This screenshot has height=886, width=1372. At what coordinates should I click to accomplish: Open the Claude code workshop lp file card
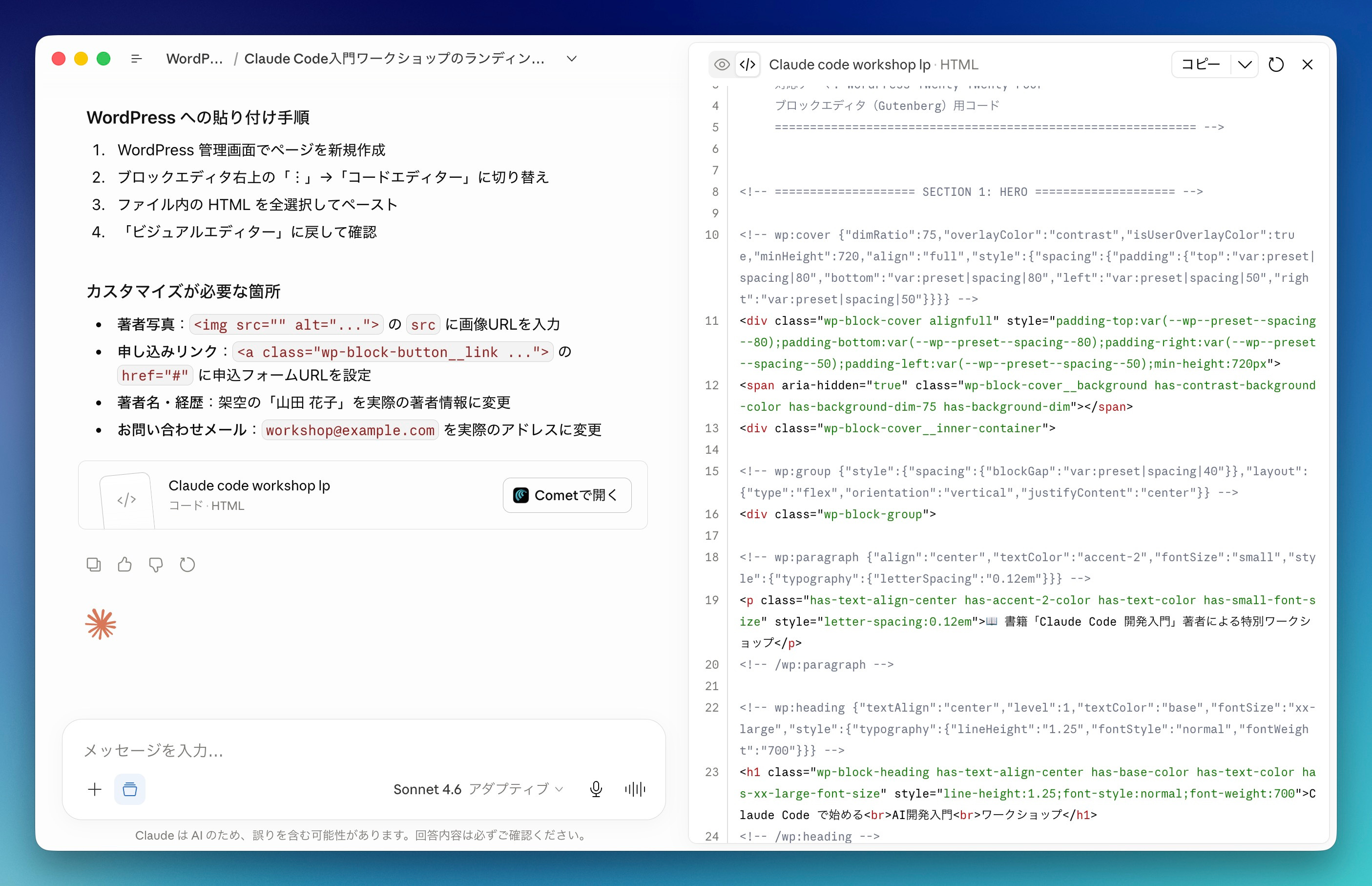coord(363,495)
